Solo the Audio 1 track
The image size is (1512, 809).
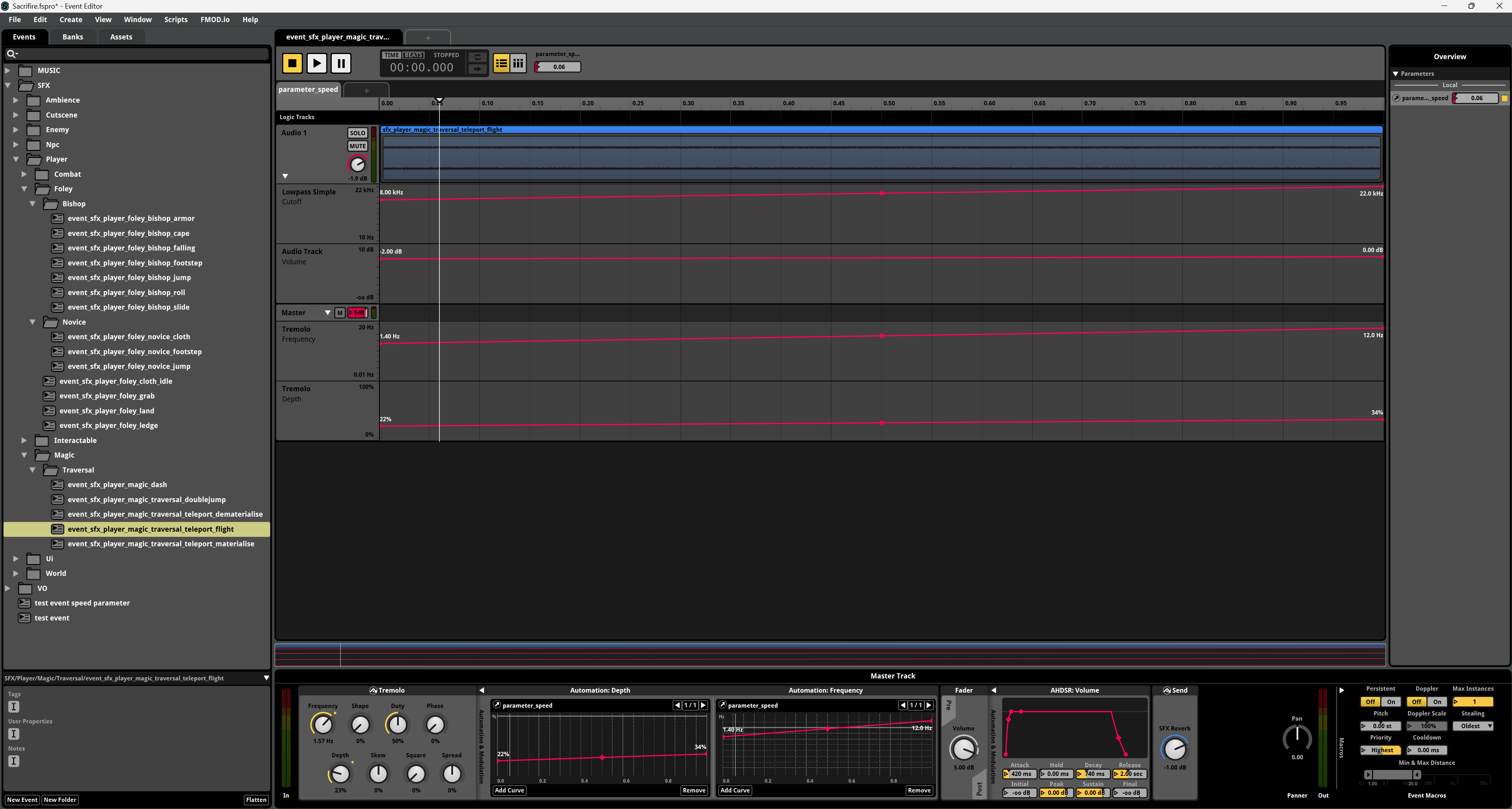point(357,133)
